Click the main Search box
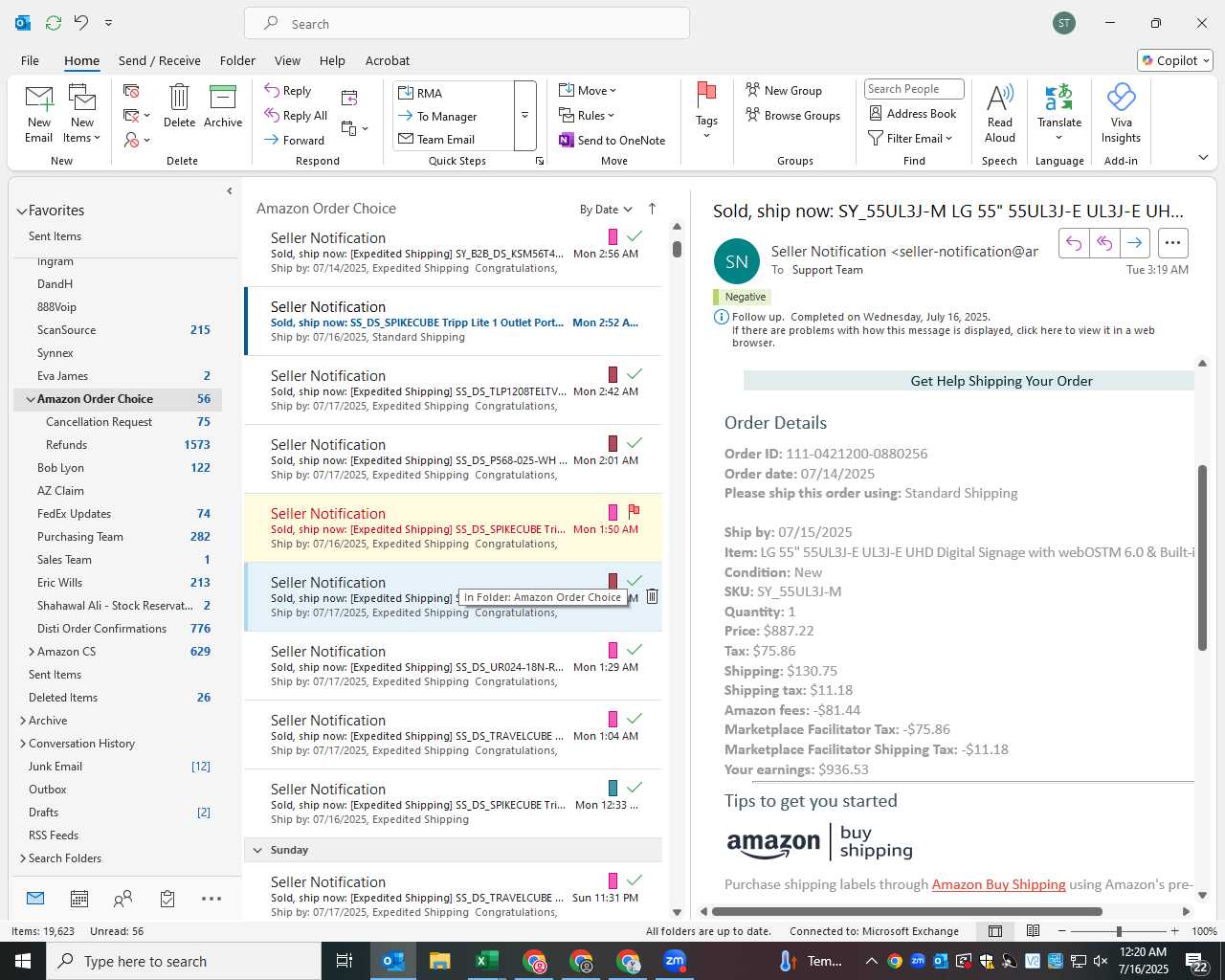 (x=467, y=24)
